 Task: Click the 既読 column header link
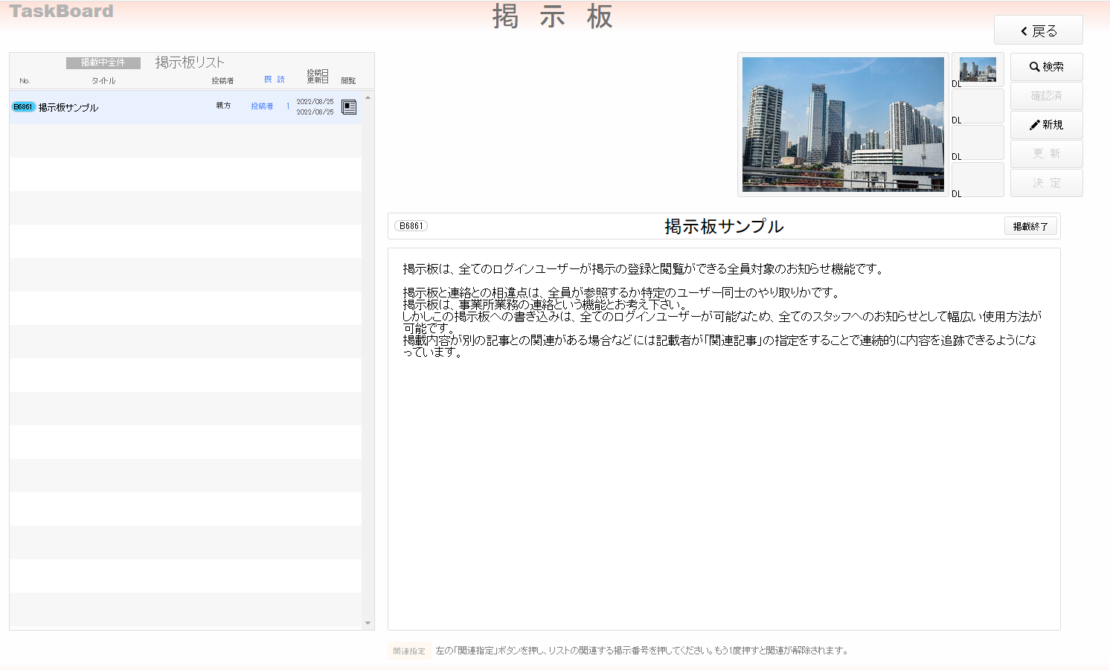click(x=275, y=79)
